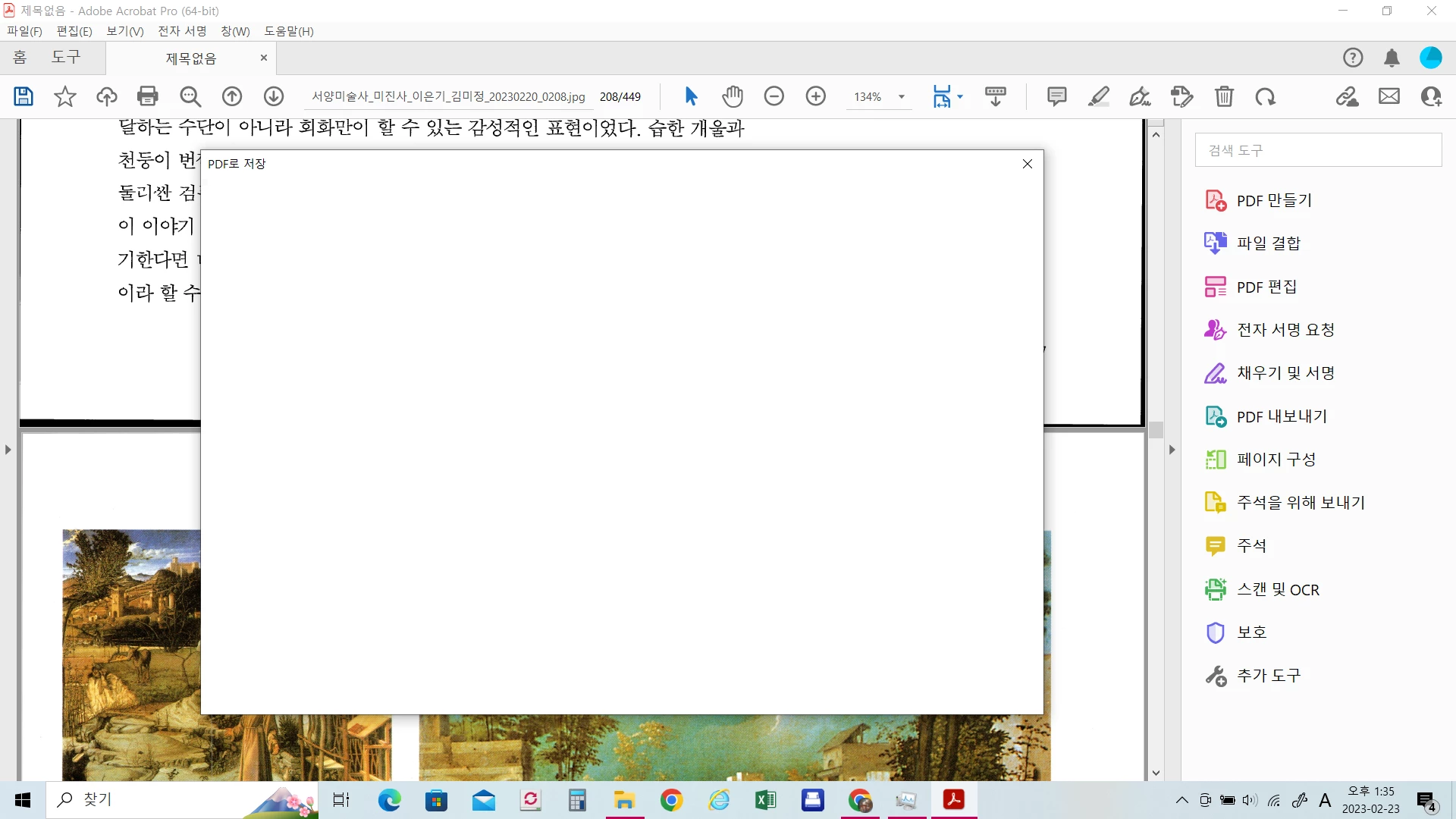Open 스캔 및 OCR tool
The height and width of the screenshot is (819, 1456).
1277,589
